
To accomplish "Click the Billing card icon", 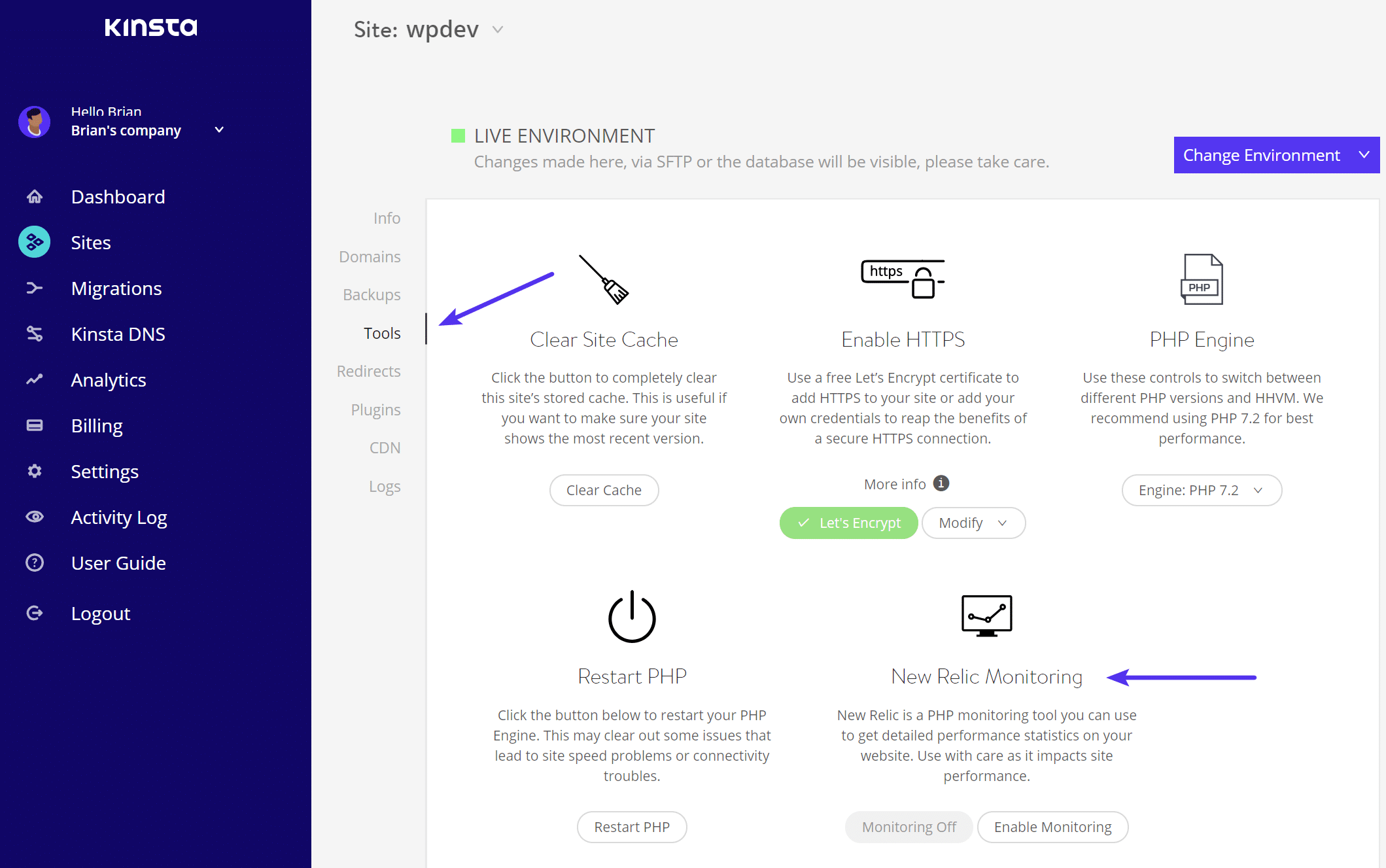I will point(35,425).
